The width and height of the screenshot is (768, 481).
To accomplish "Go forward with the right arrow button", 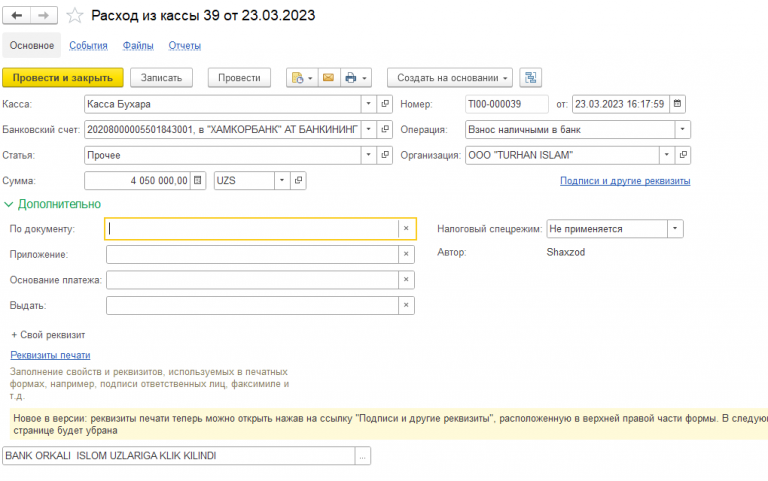I will click(44, 16).
